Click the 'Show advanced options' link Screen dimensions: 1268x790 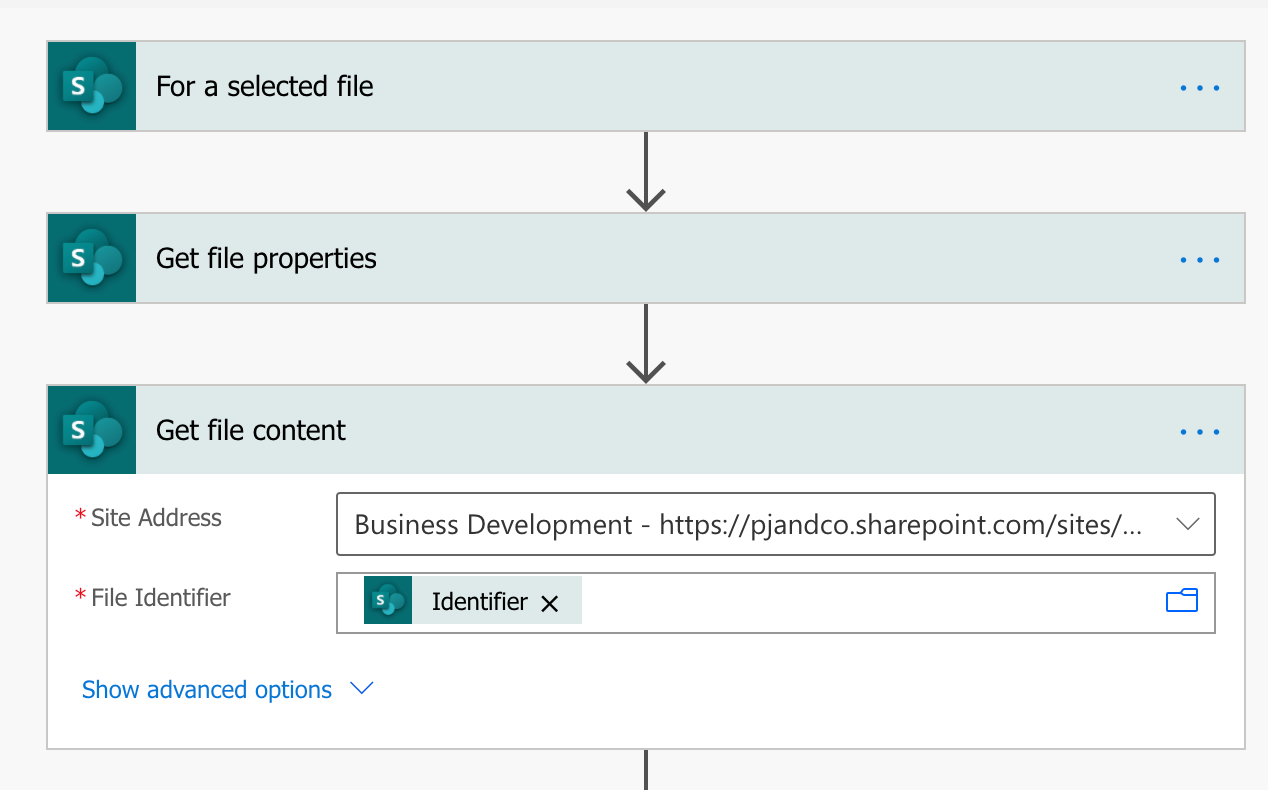pyautogui.click(x=207, y=690)
